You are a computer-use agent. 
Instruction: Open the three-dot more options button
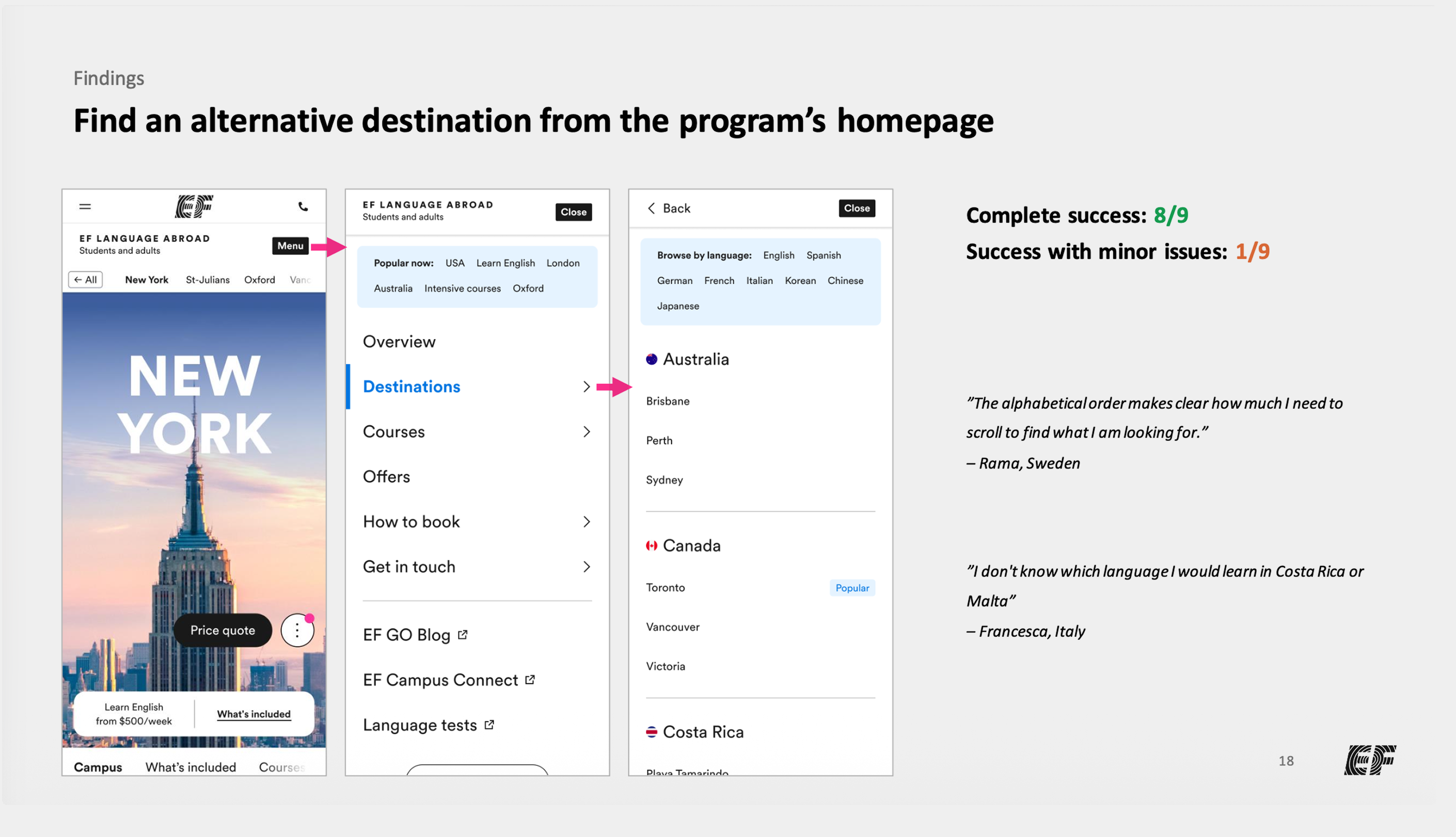tap(297, 630)
